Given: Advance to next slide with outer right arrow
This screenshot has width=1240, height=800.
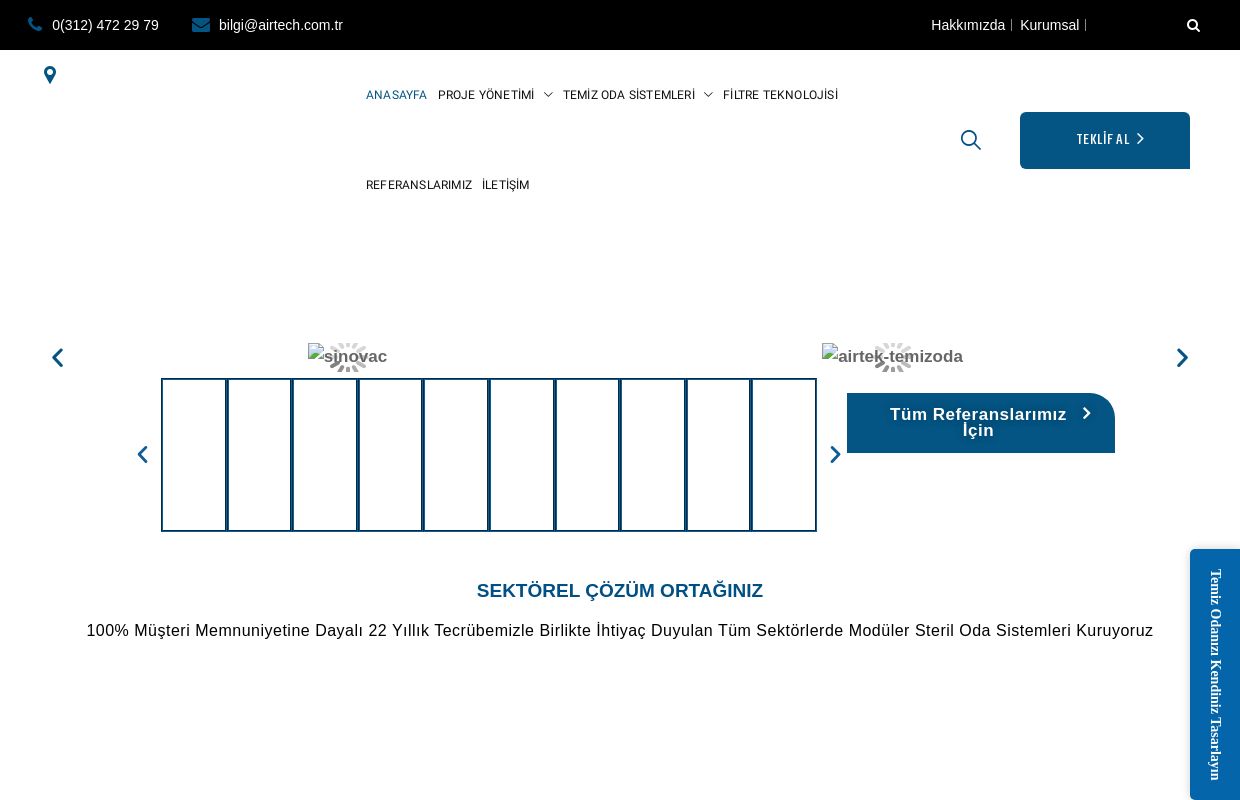Looking at the screenshot, I should (1182, 358).
